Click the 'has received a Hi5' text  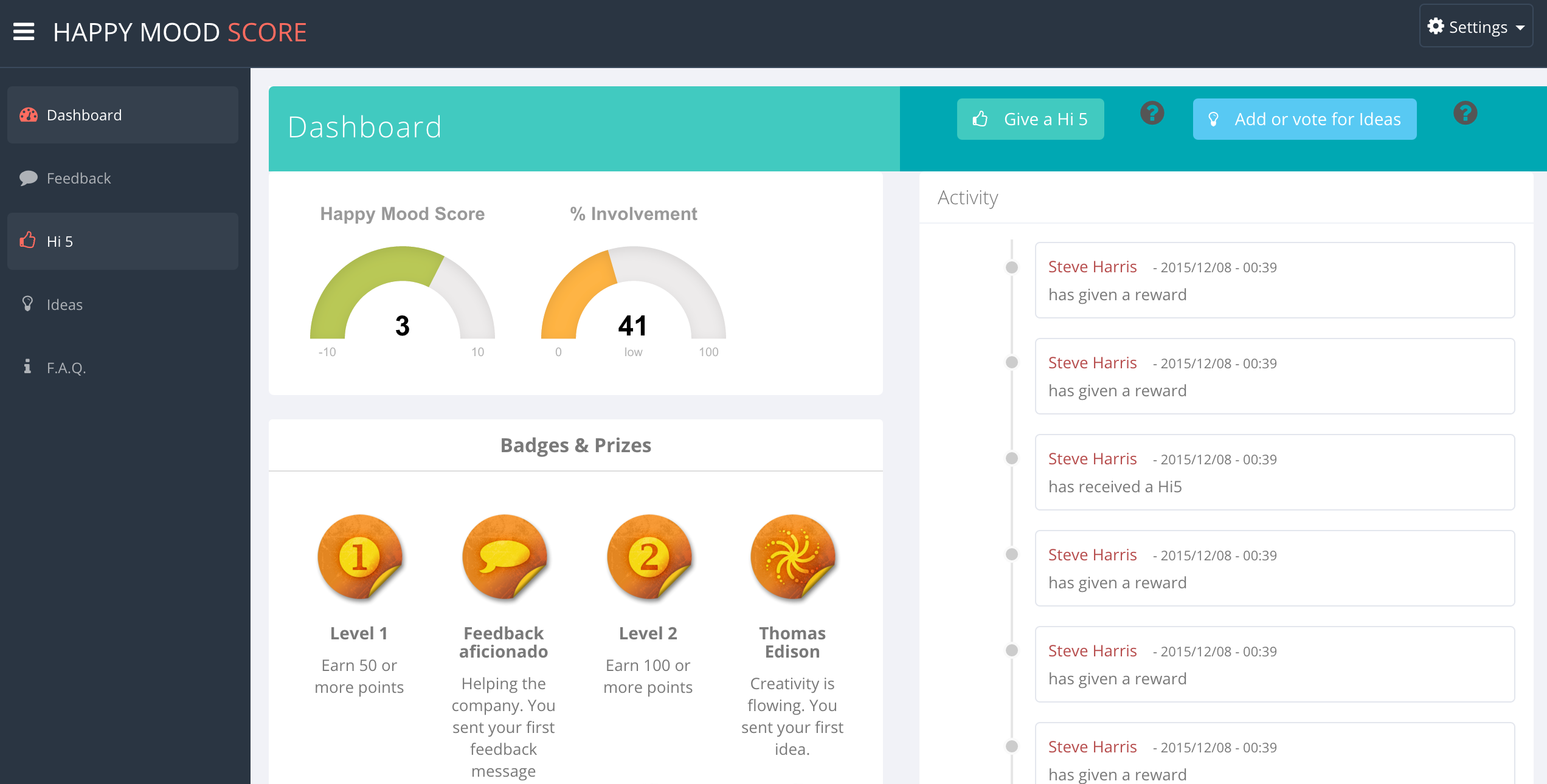(1115, 487)
